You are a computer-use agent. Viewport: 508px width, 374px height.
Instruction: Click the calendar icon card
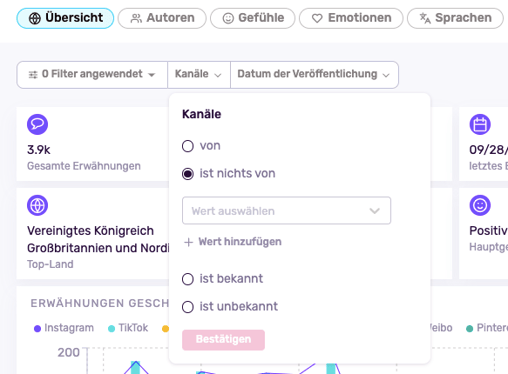tap(480, 124)
